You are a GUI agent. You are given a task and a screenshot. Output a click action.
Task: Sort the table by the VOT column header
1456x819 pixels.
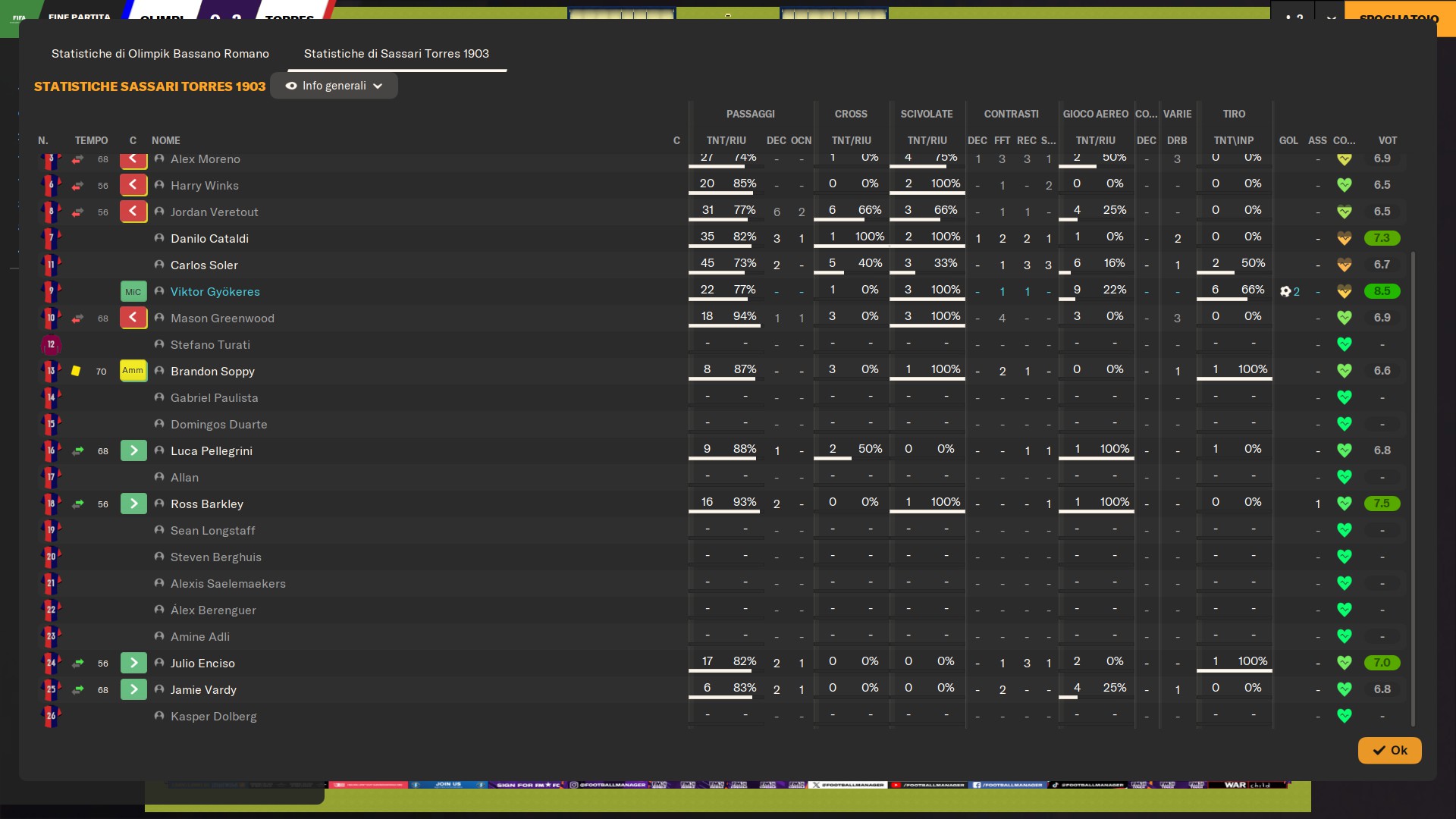tap(1387, 140)
